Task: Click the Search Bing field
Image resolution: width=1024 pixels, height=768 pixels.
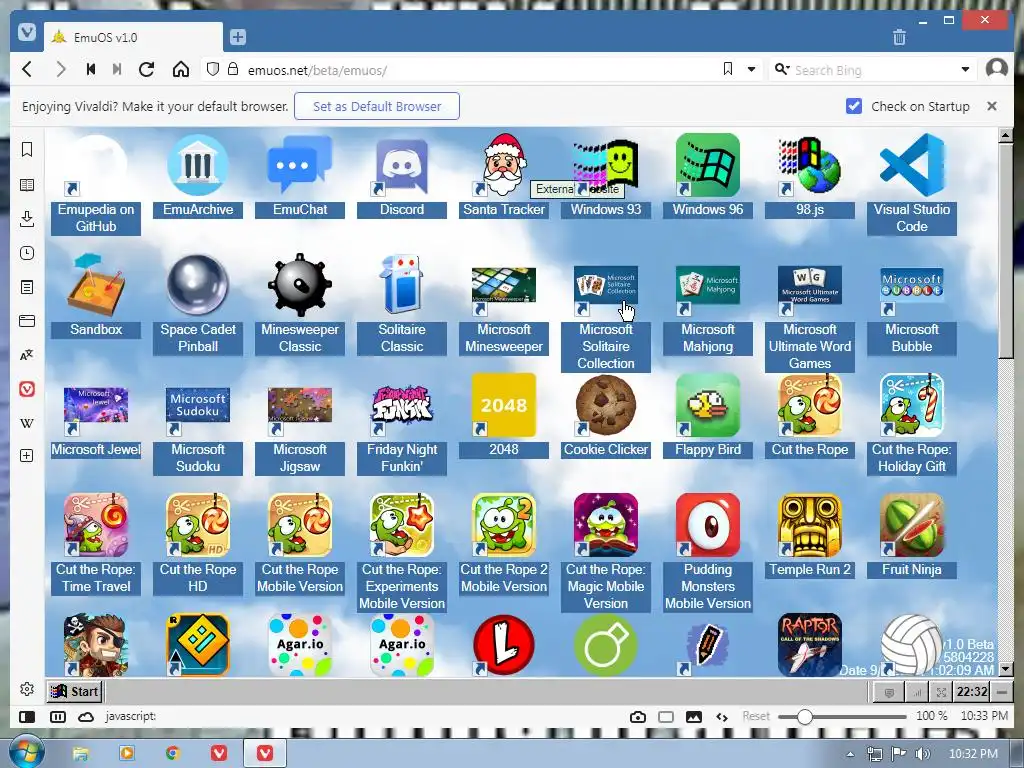Action: [x=871, y=70]
